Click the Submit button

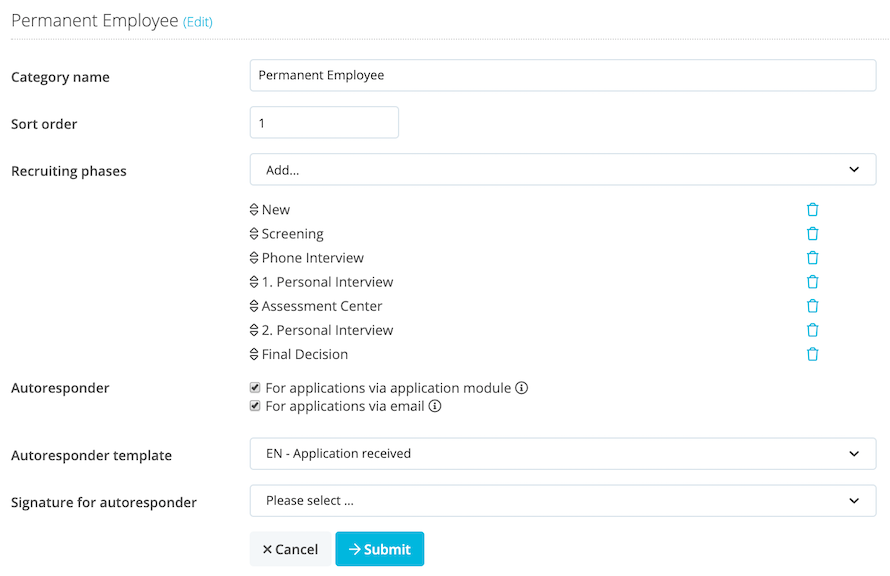pyautogui.click(x=379, y=549)
